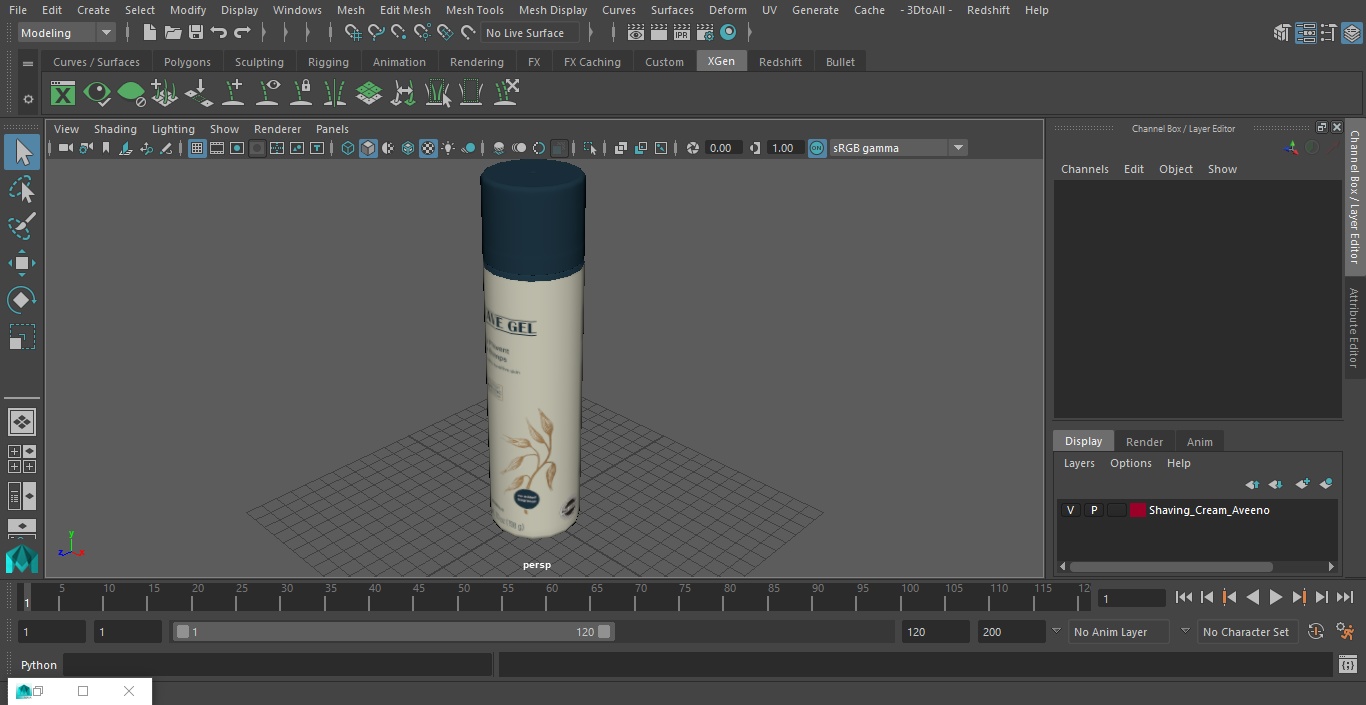The image size is (1366, 705).
Task: Open the Modeling menu set dropdown
Action: (x=67, y=33)
